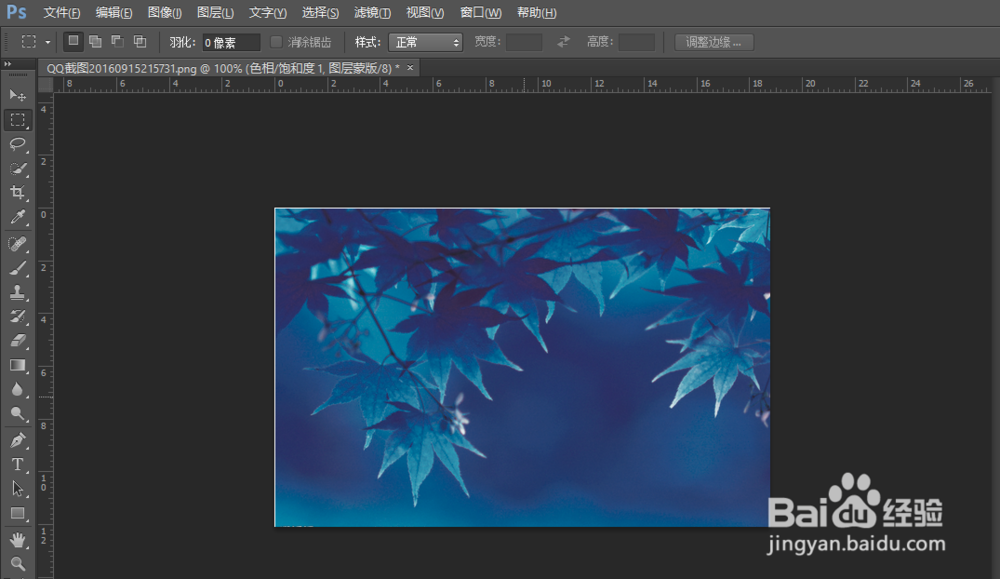Select the Spot Healing Brush tool
Image resolution: width=1000 pixels, height=579 pixels.
(x=17, y=244)
